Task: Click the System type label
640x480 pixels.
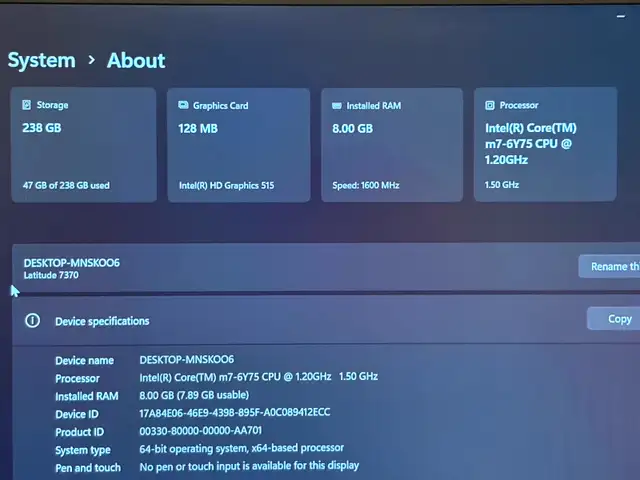Action: pos(83,450)
